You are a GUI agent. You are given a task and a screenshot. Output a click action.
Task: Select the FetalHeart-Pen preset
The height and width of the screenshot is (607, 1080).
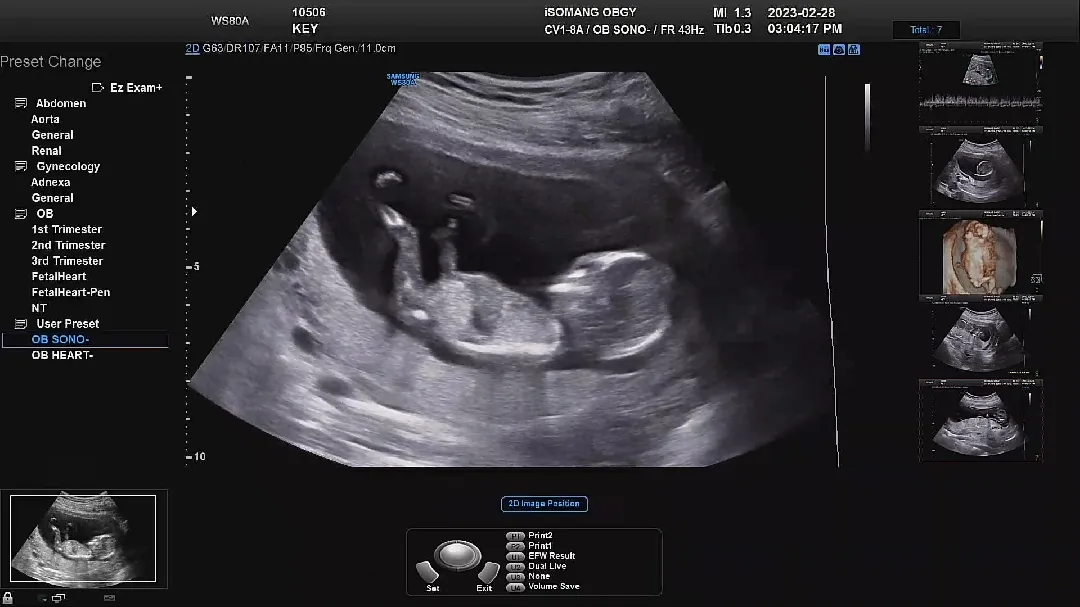71,292
